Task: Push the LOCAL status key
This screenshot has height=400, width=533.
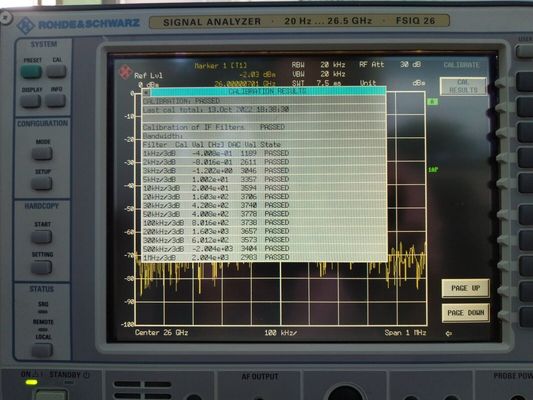Action: (42, 350)
